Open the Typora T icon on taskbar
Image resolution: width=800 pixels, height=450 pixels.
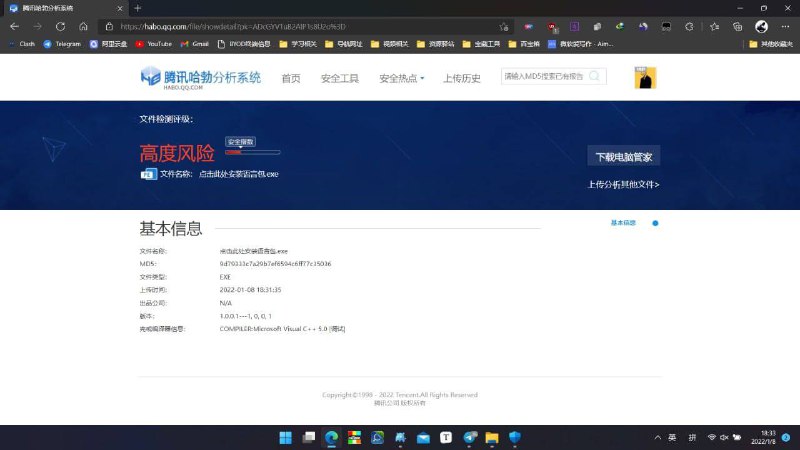coord(446,437)
